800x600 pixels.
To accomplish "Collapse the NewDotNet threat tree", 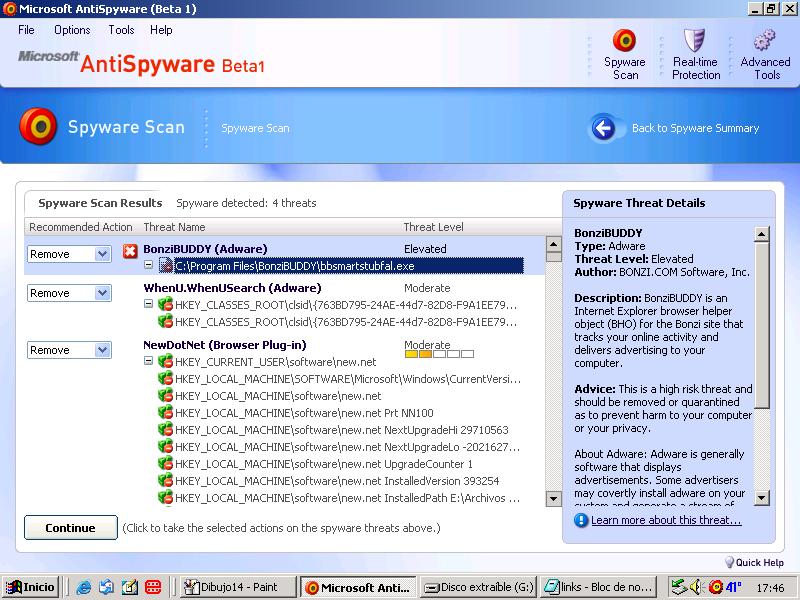I will point(148,361).
